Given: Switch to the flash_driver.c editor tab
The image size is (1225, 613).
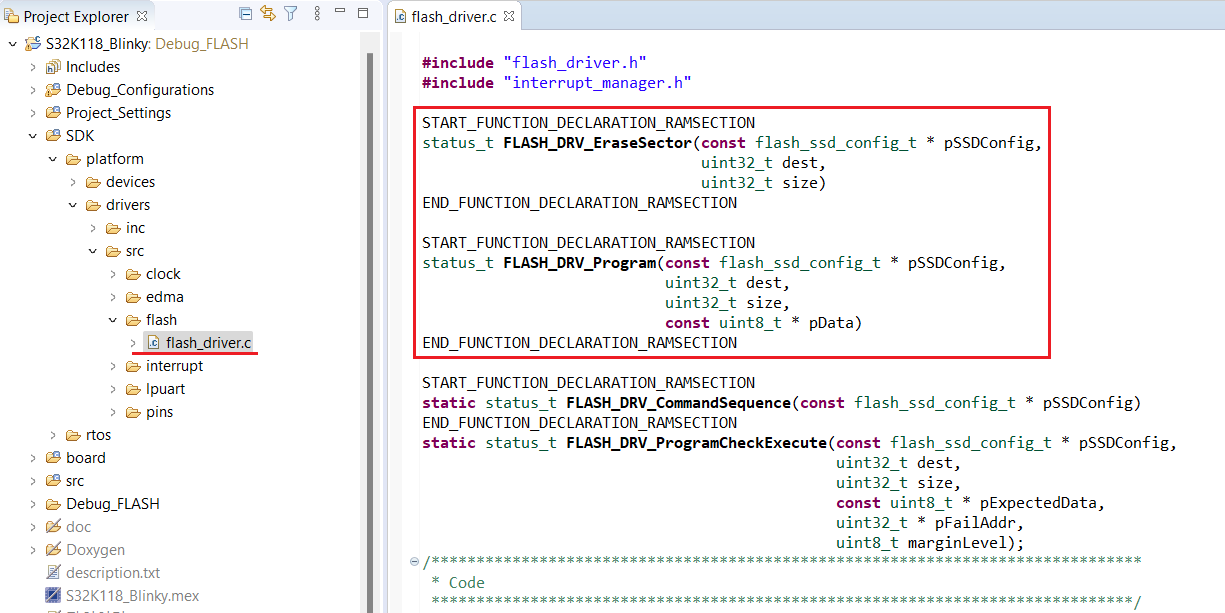Looking at the screenshot, I should [x=452, y=16].
